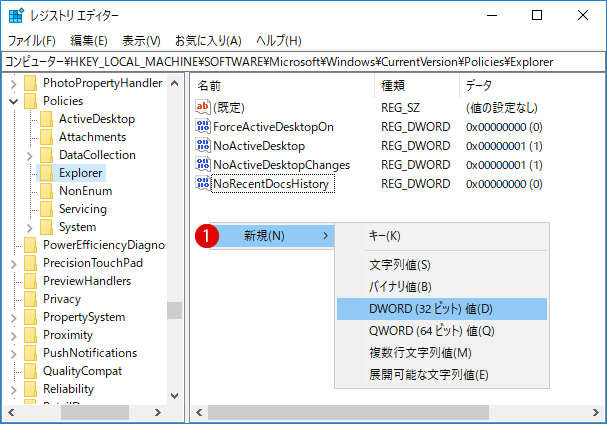The image size is (607, 424).
Task: Click the registry path address bar
Action: click(303, 62)
